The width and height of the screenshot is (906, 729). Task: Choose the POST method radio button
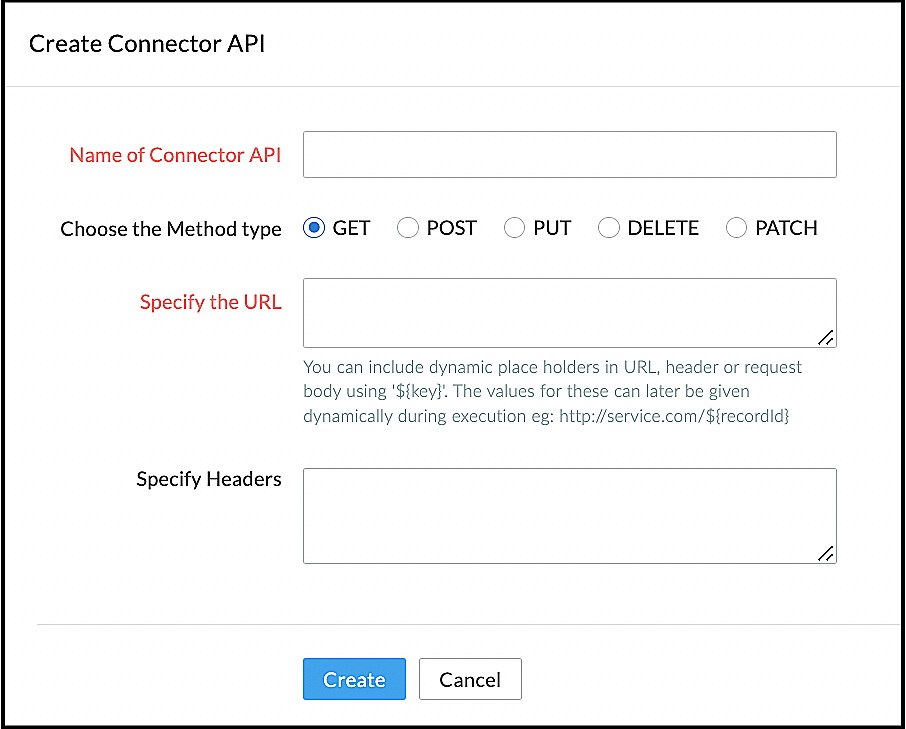coord(408,228)
